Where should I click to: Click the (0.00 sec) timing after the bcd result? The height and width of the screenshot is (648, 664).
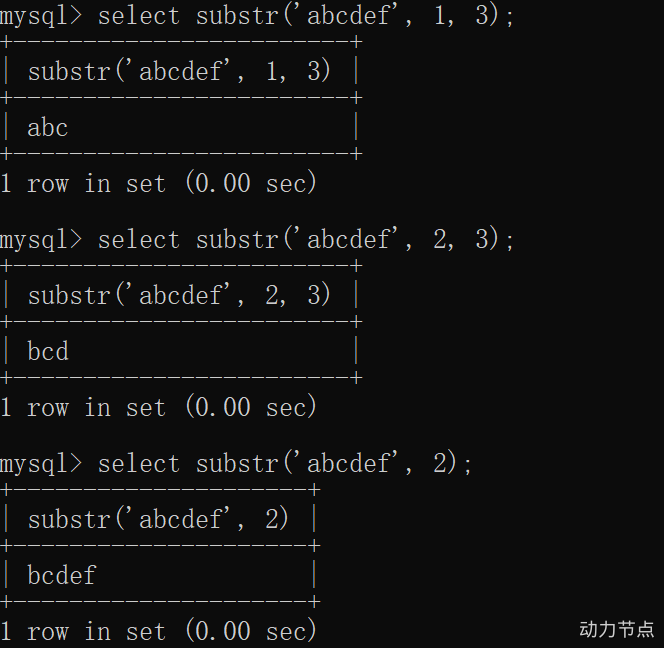[x=251, y=407]
